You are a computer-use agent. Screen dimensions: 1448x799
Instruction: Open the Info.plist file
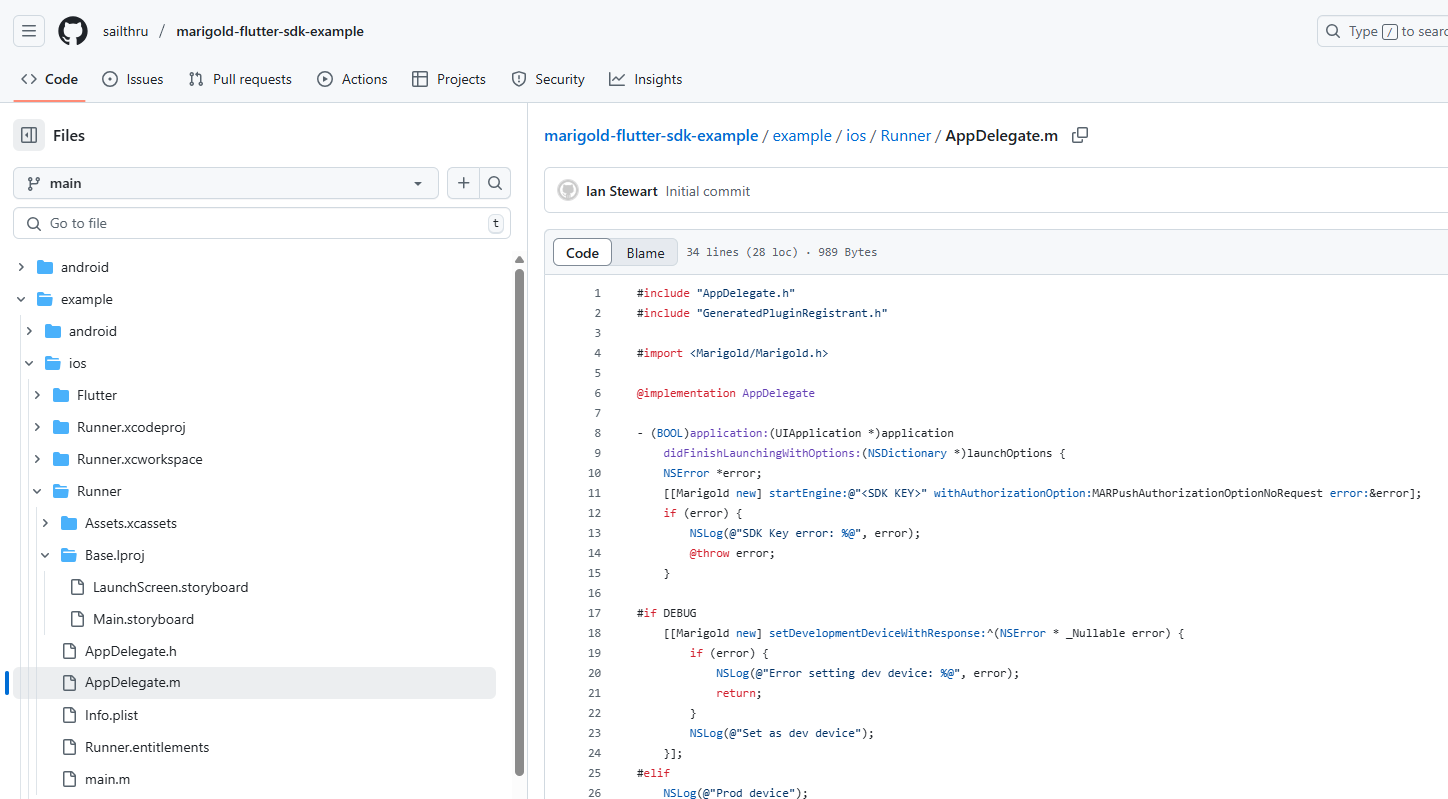tap(111, 715)
